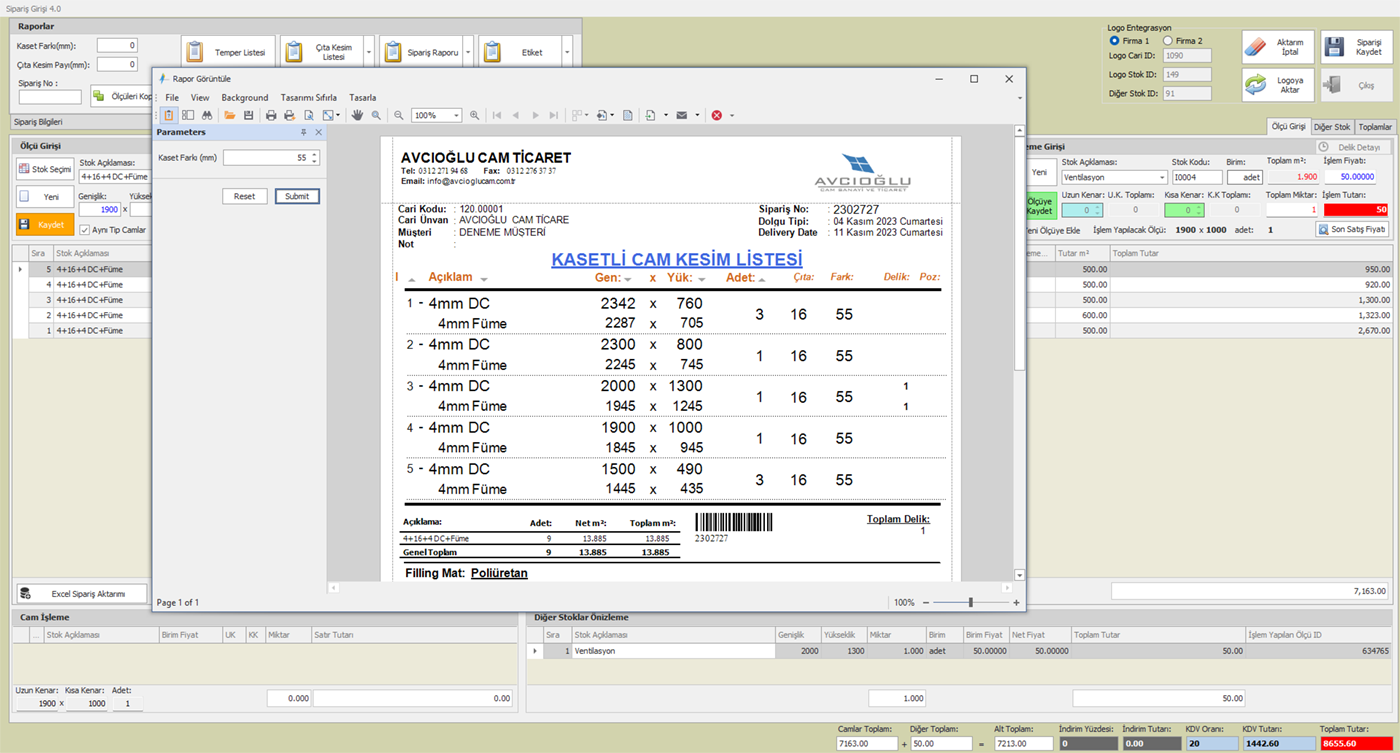1400x753 pixels.
Task: Click the Tasarla menu item
Action: pos(362,97)
